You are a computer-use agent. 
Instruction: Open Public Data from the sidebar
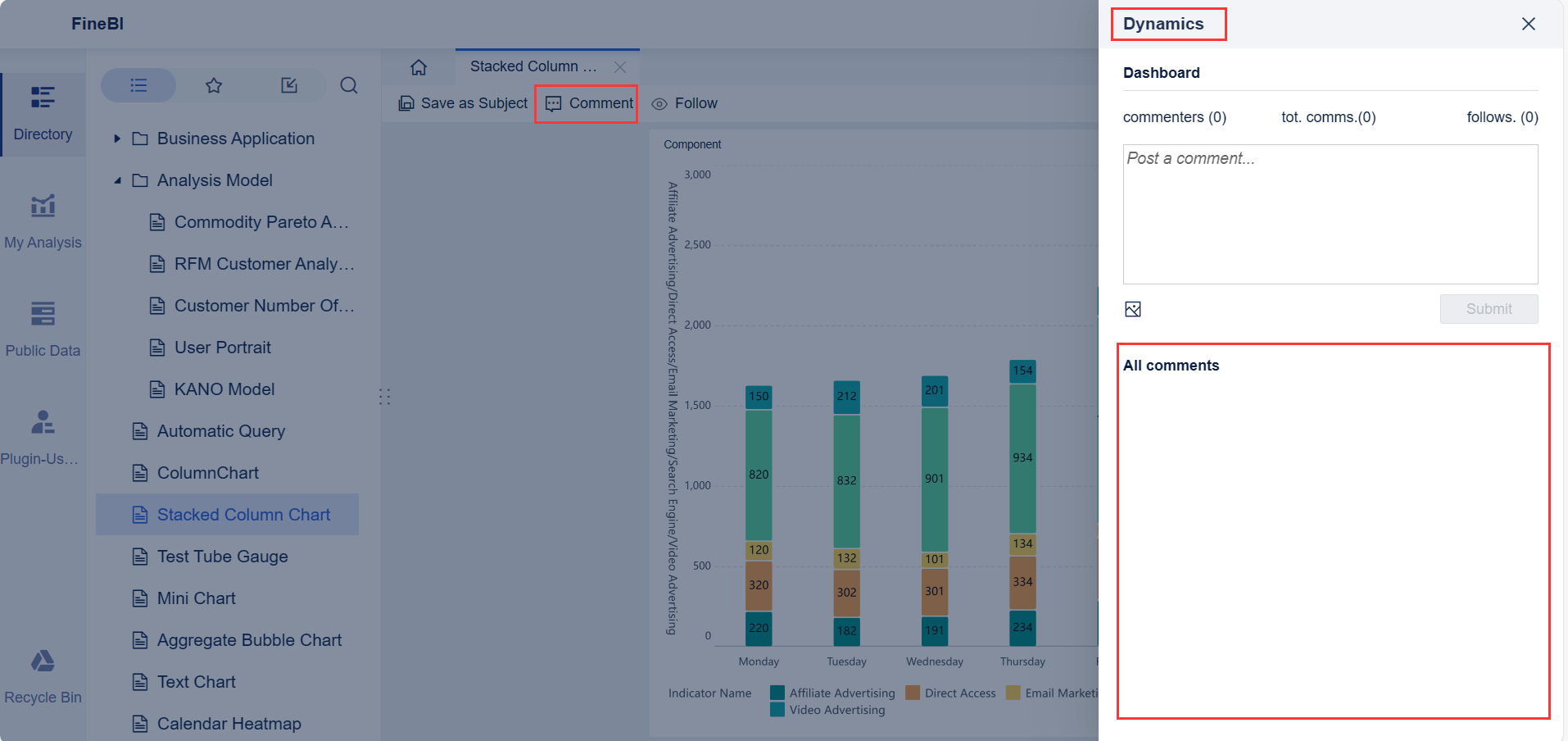(43, 327)
